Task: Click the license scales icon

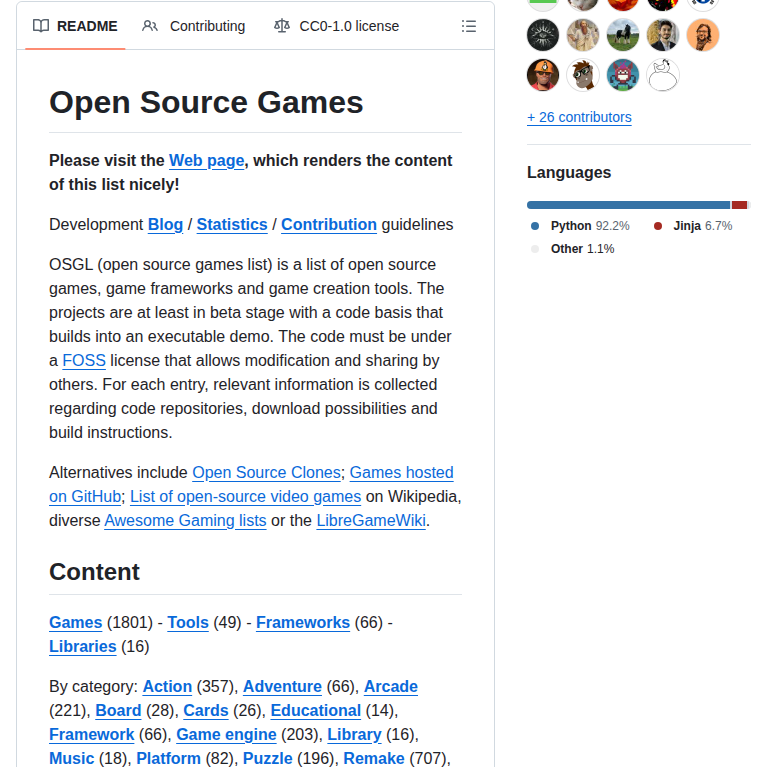Action: pyautogui.click(x=282, y=26)
